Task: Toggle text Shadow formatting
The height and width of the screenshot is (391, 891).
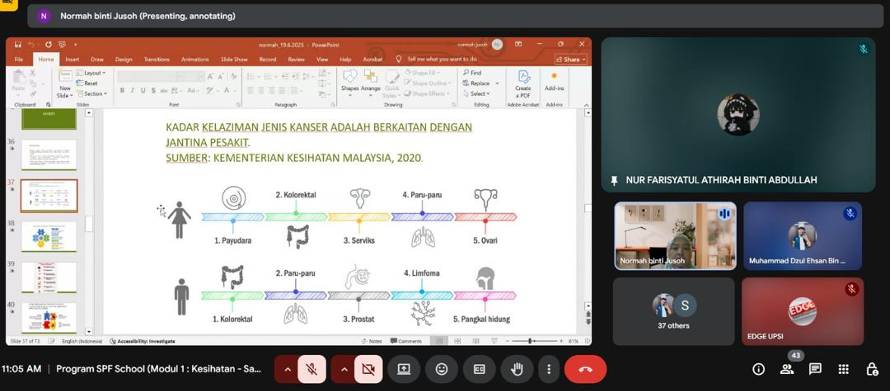Action: coord(153,91)
